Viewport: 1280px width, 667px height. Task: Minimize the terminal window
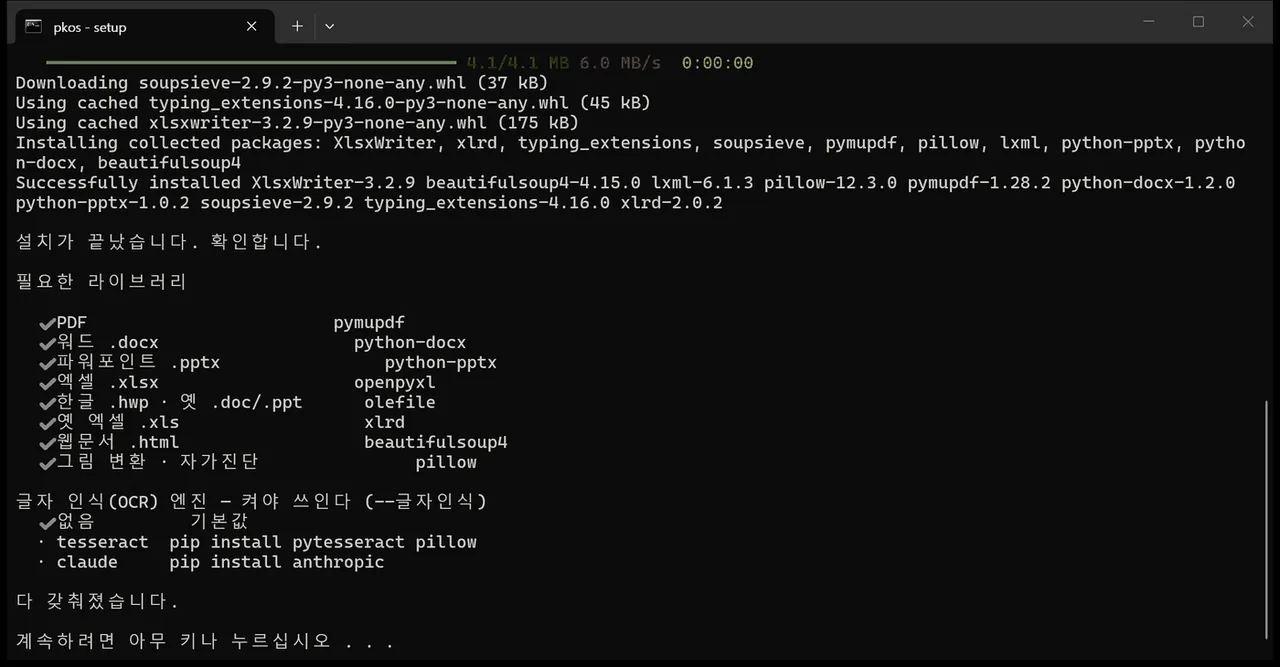click(x=1150, y=22)
